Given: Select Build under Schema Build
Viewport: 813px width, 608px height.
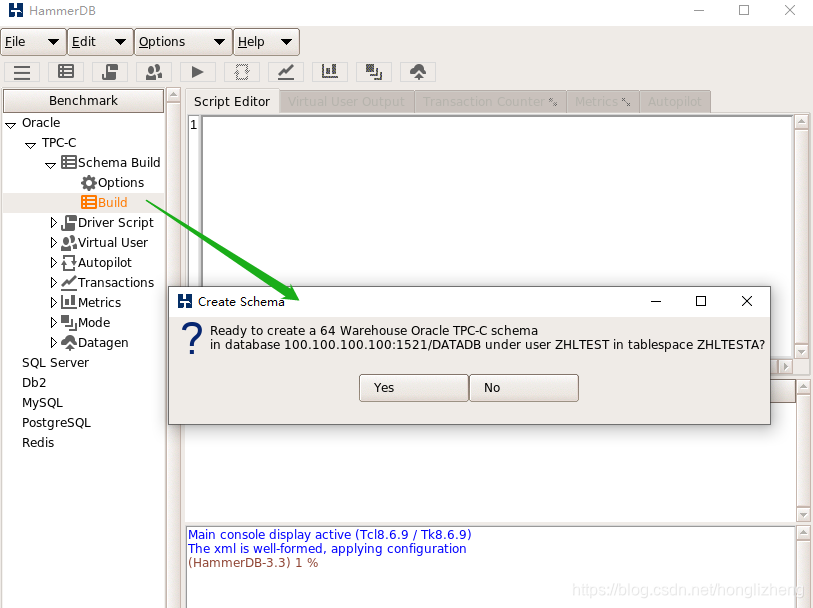Looking at the screenshot, I should [x=113, y=202].
